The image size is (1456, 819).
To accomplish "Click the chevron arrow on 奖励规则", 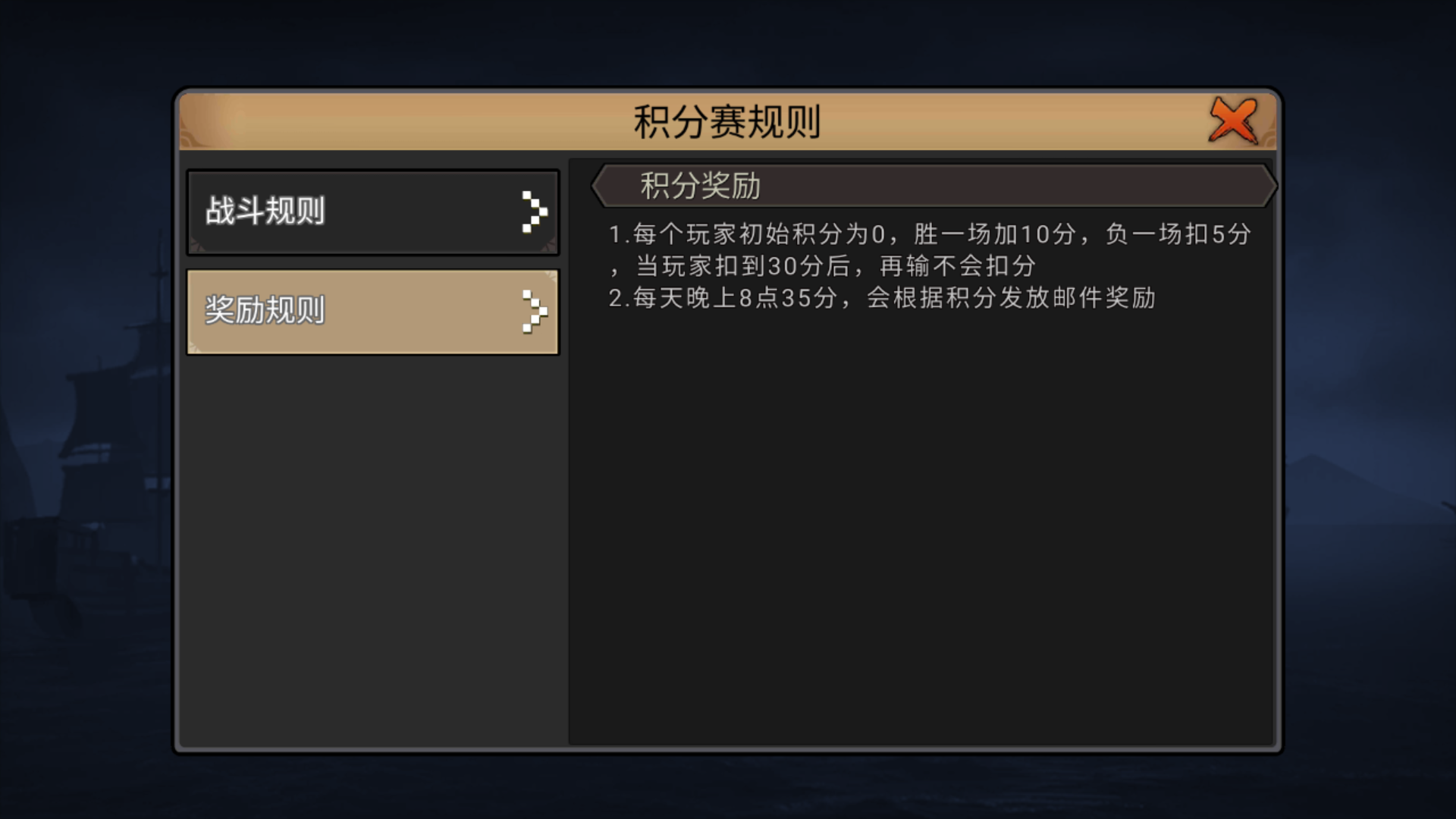I will click(534, 312).
